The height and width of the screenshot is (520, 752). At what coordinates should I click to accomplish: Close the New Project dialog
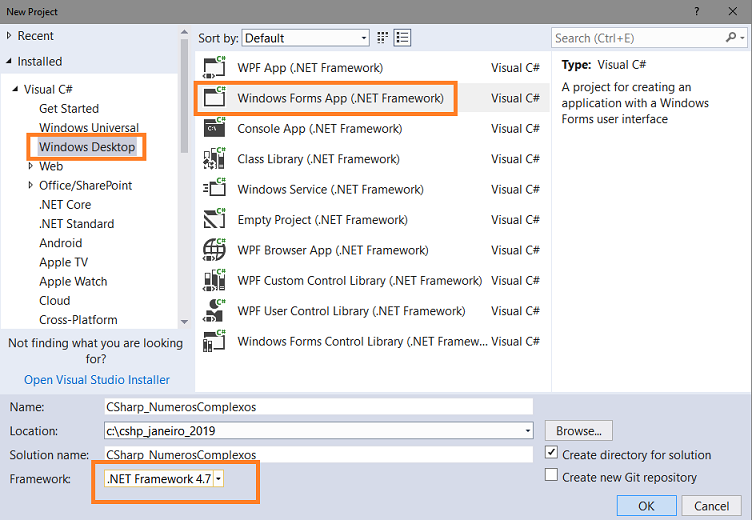point(733,11)
